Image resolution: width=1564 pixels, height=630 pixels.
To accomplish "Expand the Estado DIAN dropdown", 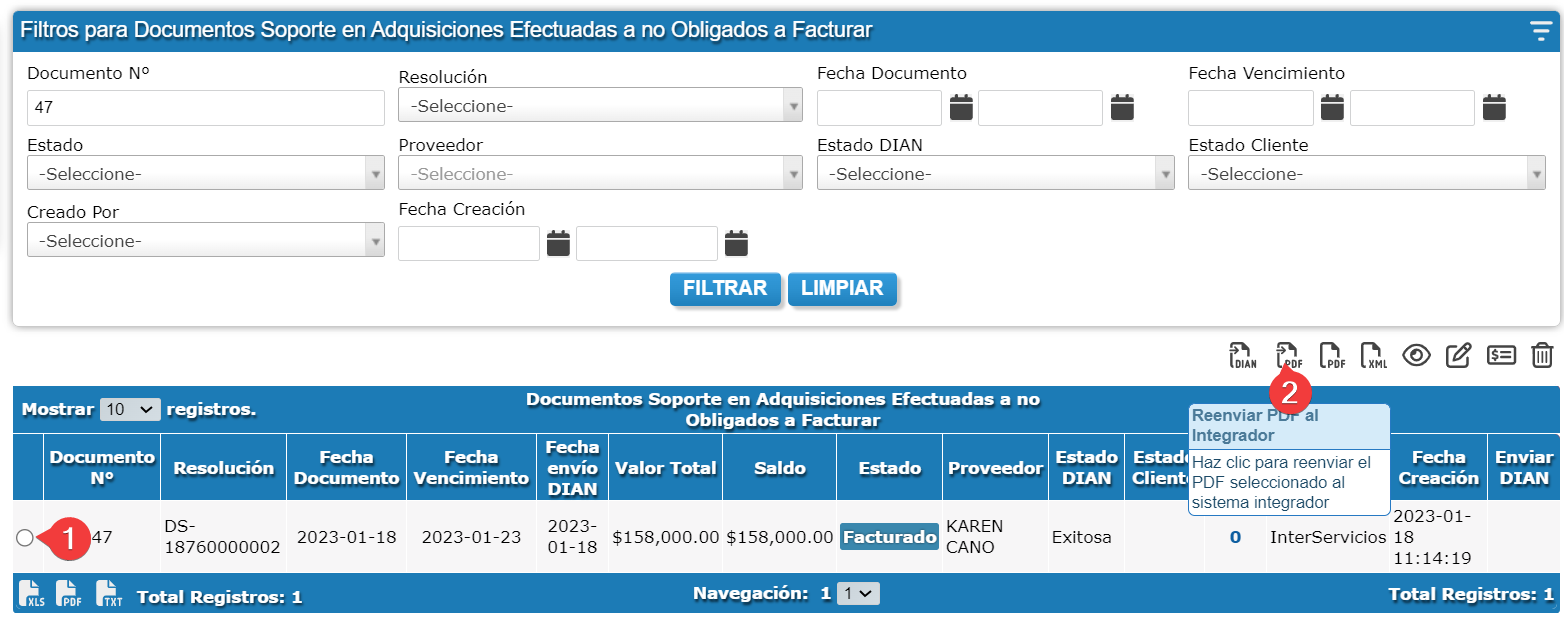I will pos(995,174).
